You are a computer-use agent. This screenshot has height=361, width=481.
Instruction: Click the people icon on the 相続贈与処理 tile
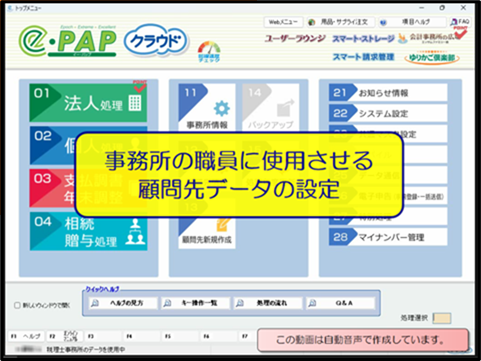click(x=135, y=232)
